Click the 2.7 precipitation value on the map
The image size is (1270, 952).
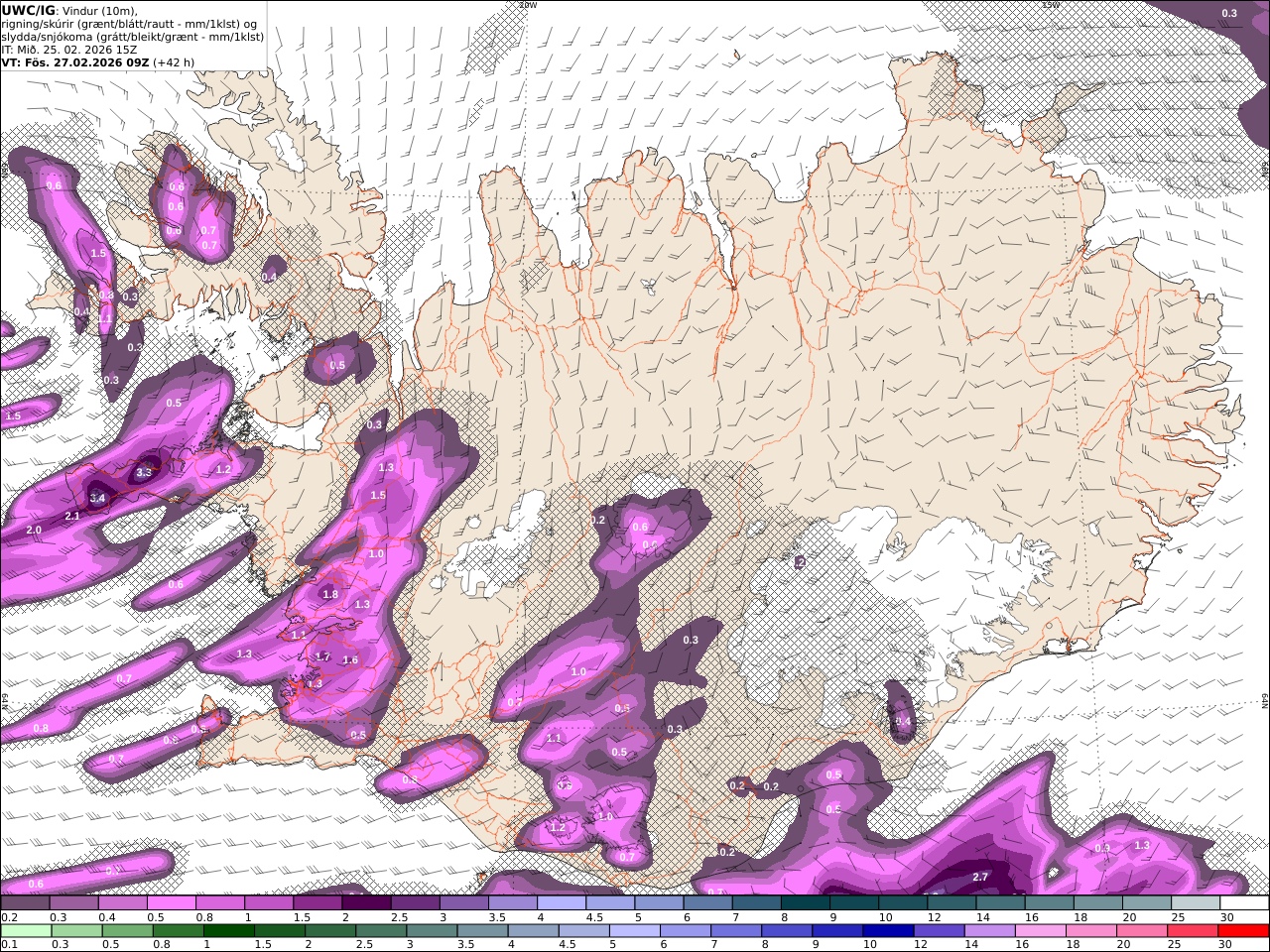[x=980, y=877]
